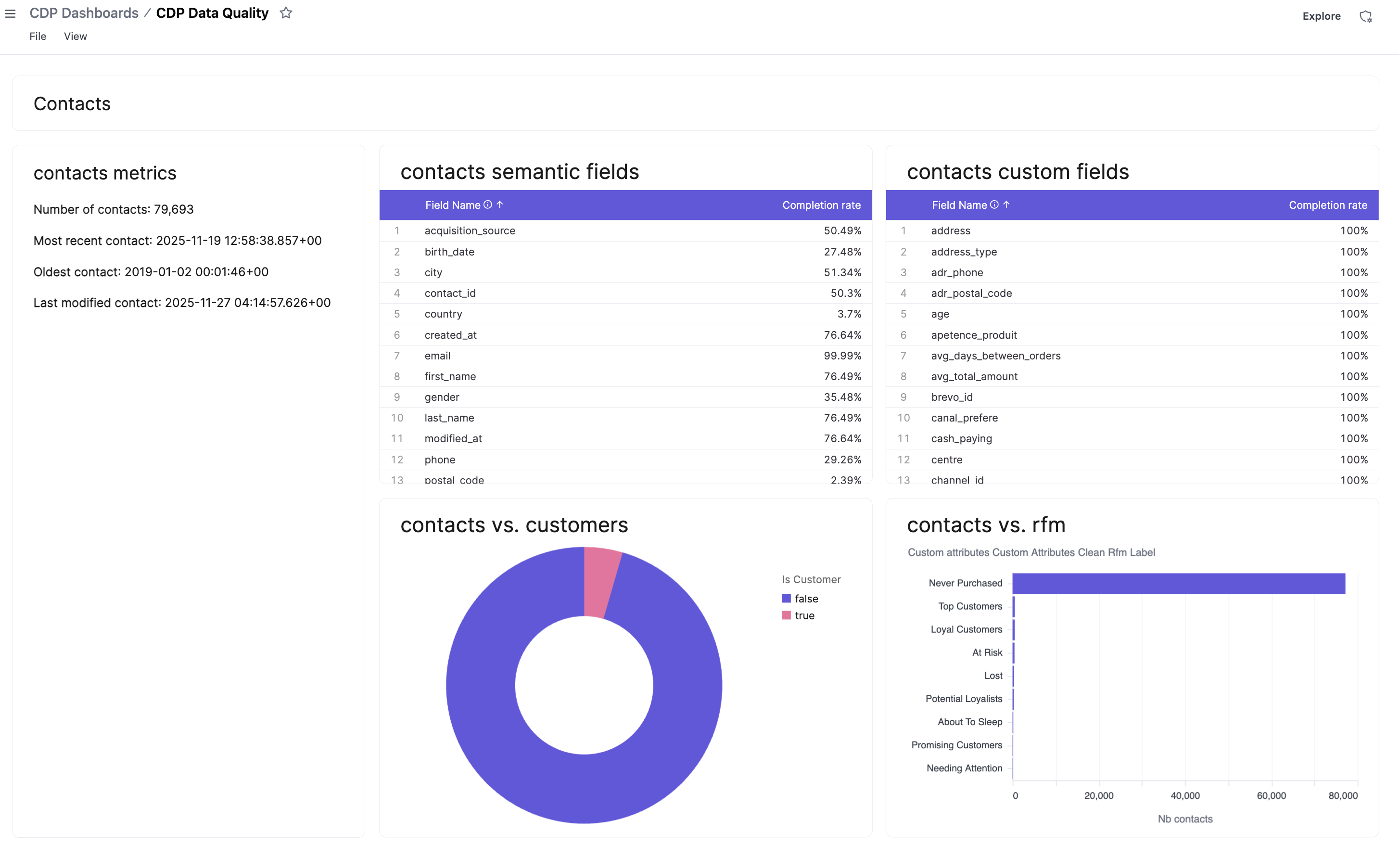Open the navigation hamburger menu
The width and height of the screenshot is (1400, 844).
click(x=11, y=13)
